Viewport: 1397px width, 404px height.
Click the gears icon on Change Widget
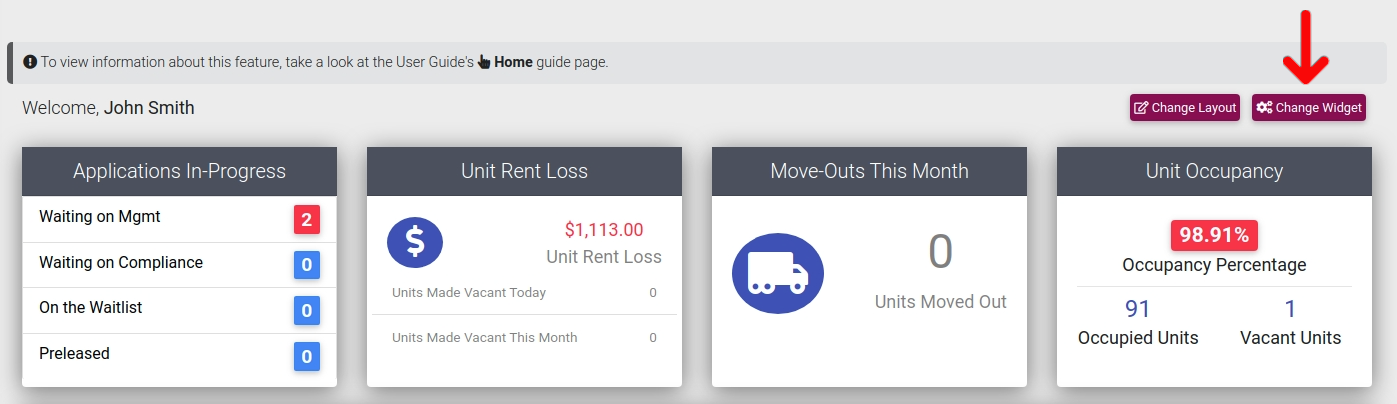[x=1265, y=108]
